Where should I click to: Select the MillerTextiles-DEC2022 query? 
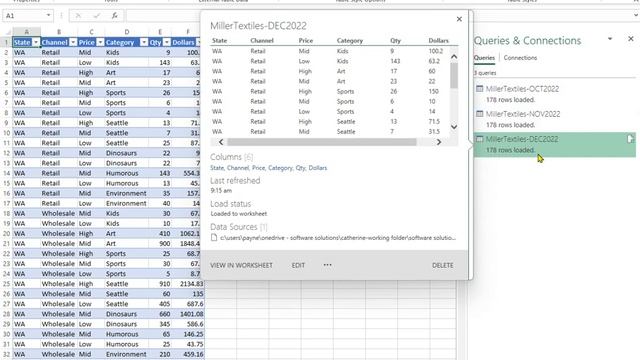[x=555, y=144]
